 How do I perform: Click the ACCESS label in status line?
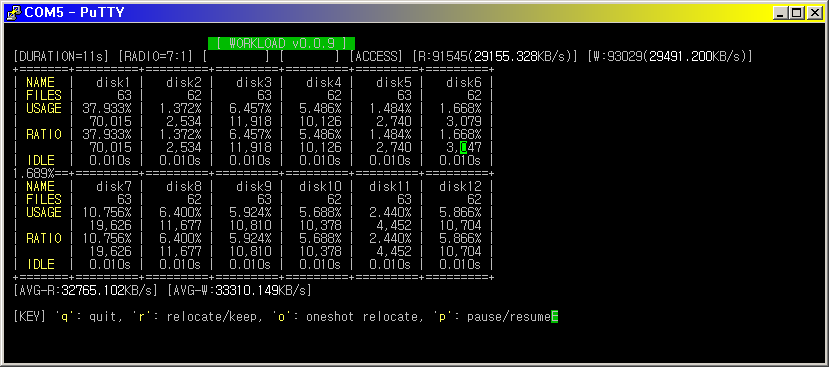pos(376,57)
